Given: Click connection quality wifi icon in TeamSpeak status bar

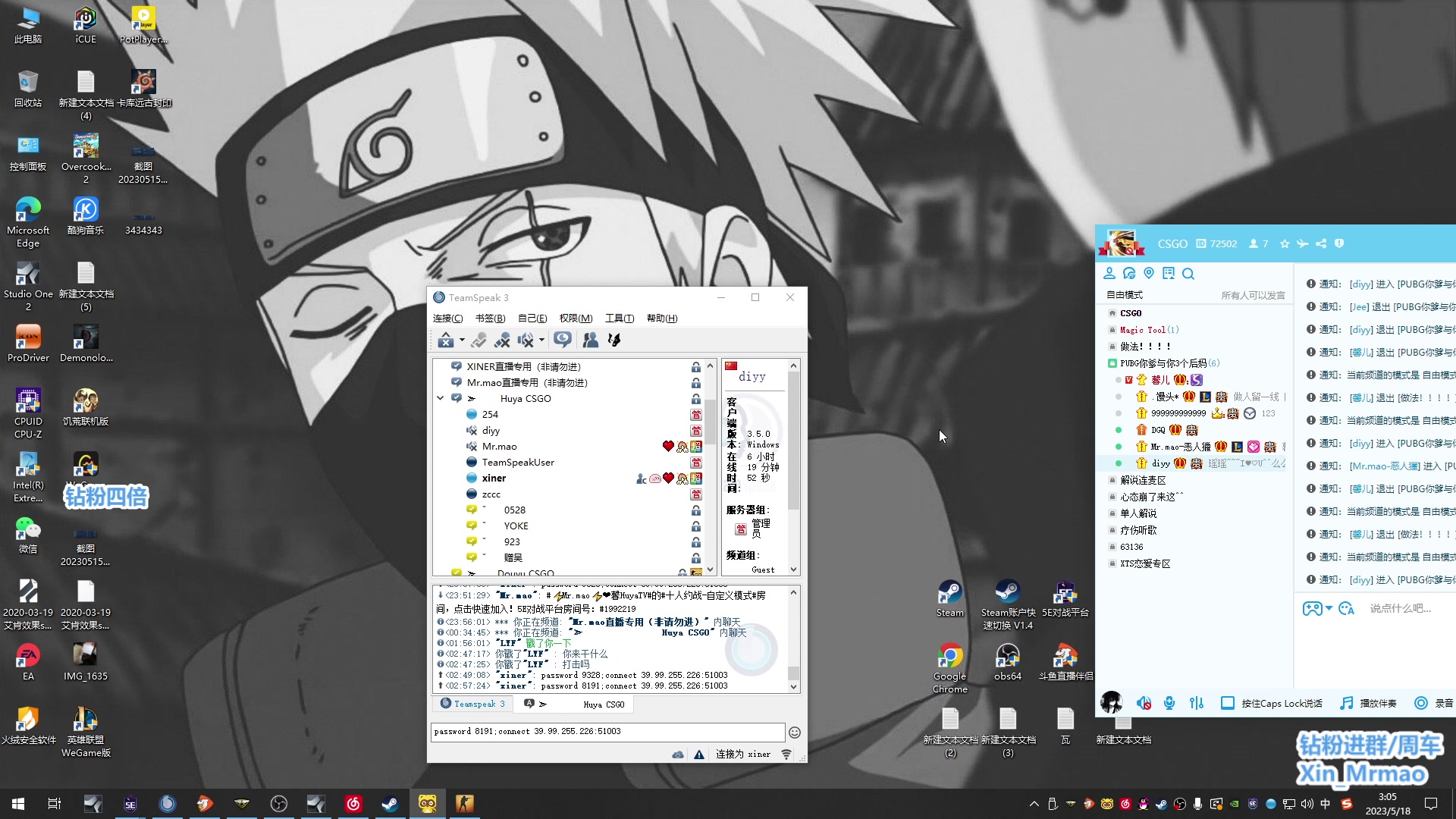Looking at the screenshot, I should pyautogui.click(x=786, y=755).
